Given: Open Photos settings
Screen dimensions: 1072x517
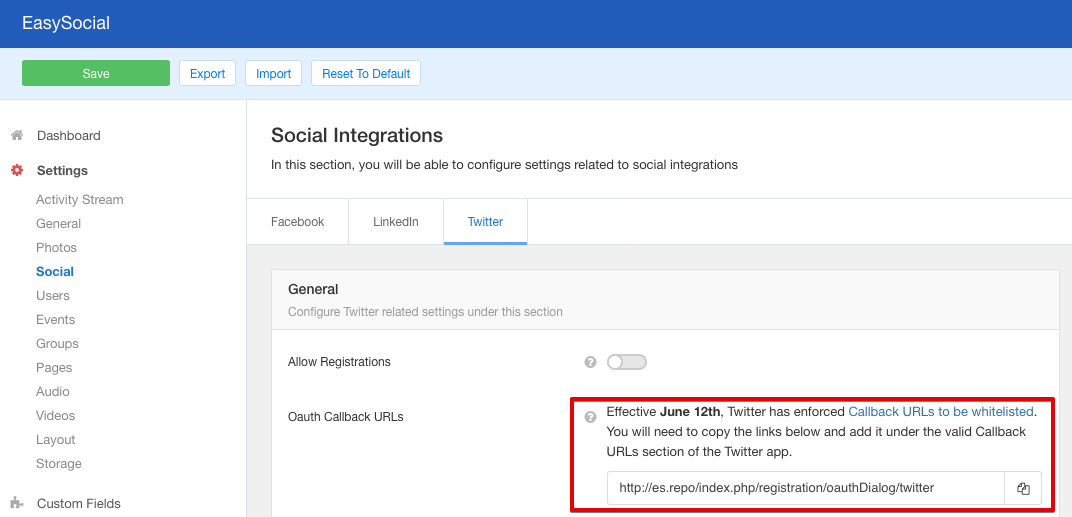Looking at the screenshot, I should click(x=57, y=248).
